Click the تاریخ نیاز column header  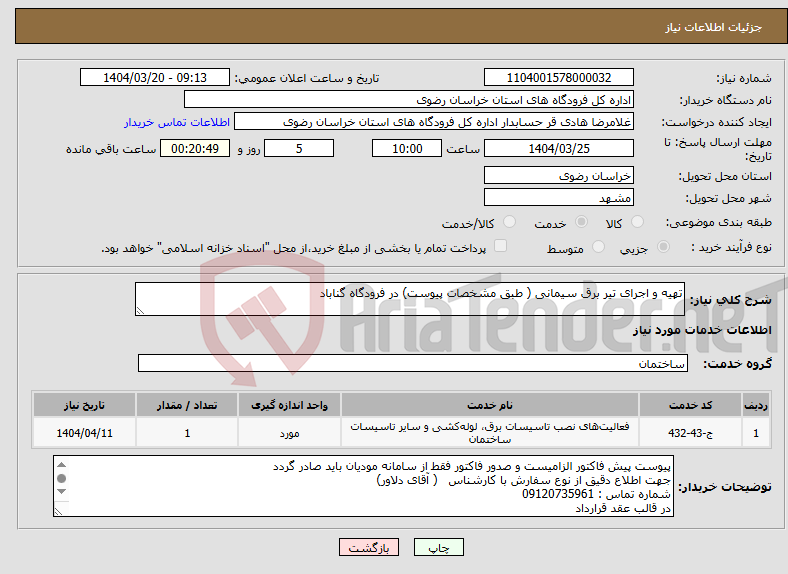84,405
